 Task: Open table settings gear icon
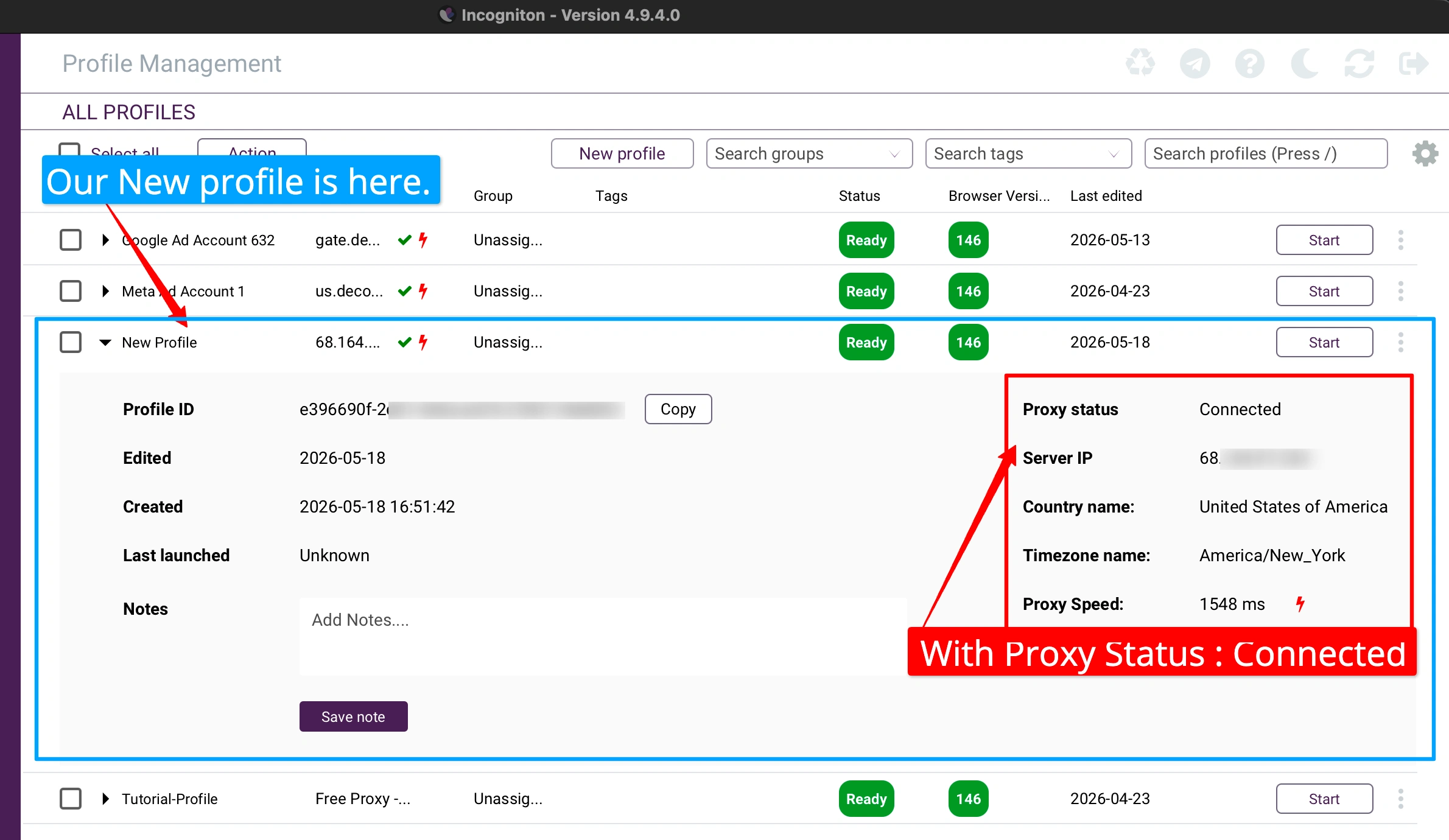(x=1425, y=153)
